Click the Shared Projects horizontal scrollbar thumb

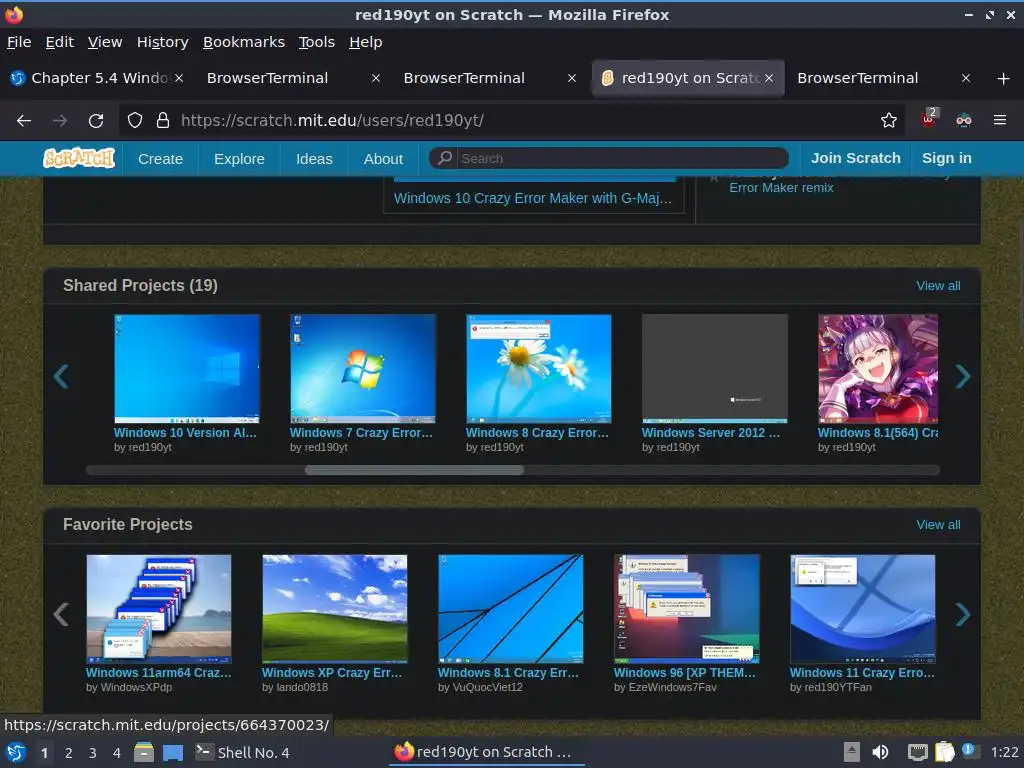tap(414, 470)
